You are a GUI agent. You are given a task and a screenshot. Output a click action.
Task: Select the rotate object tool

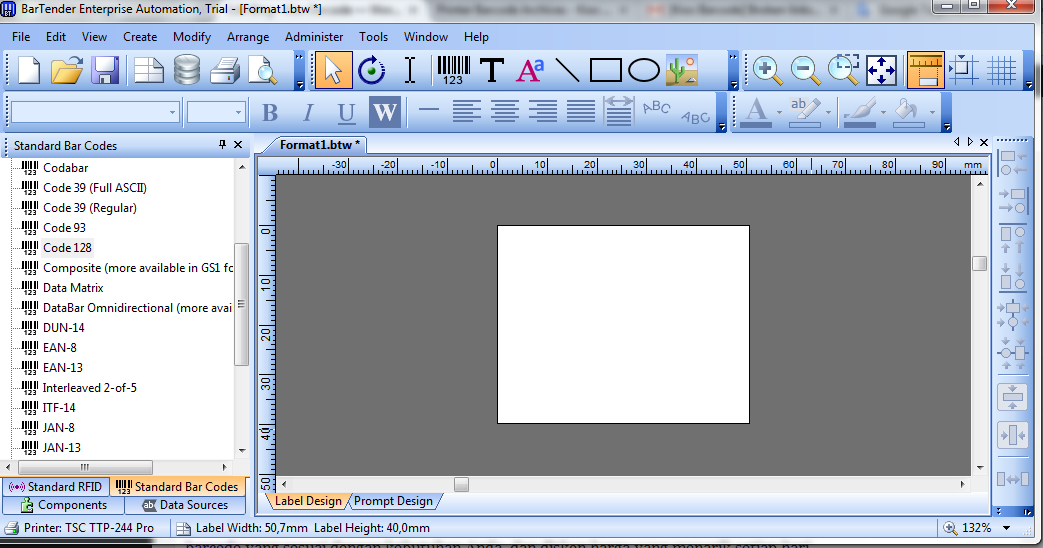click(x=371, y=70)
